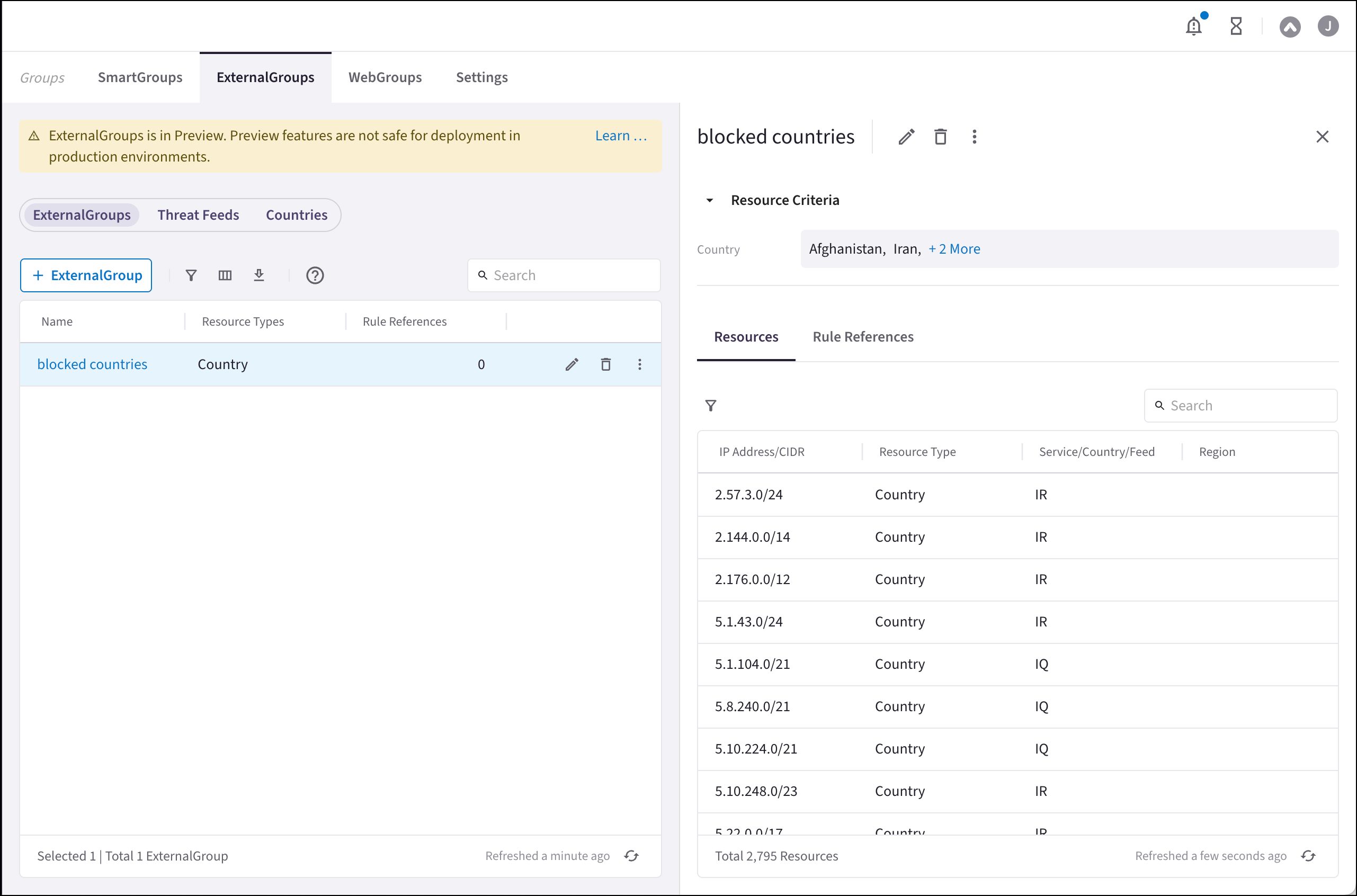Delete blocked countries row with trash icon

click(x=606, y=364)
